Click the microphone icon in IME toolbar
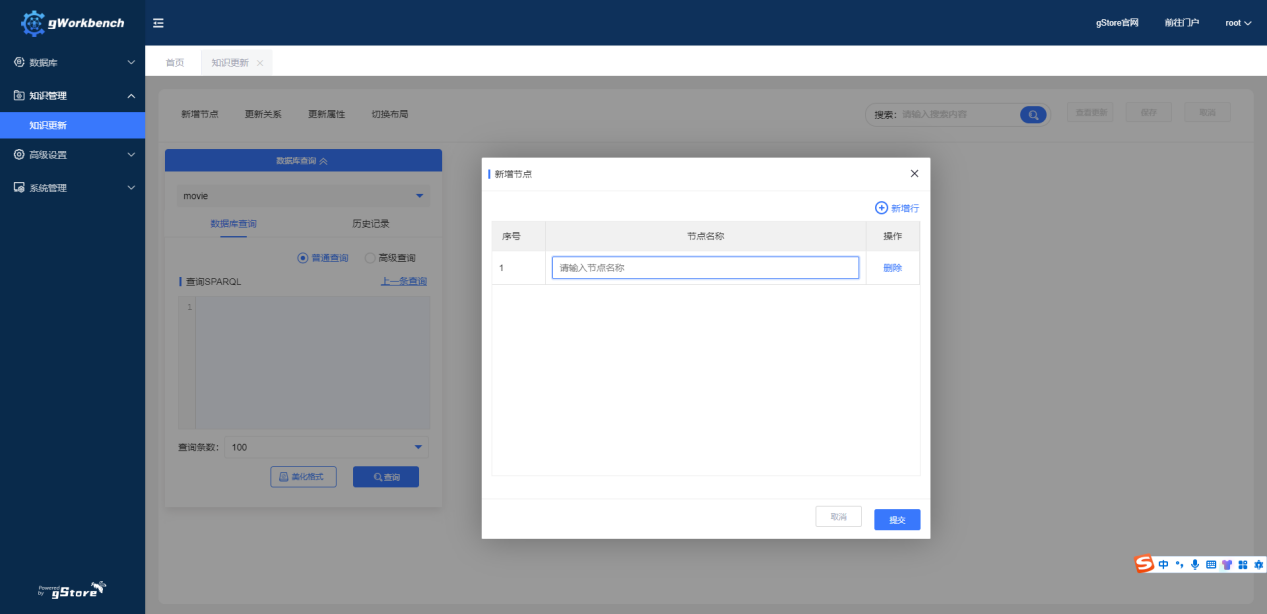 1195,565
